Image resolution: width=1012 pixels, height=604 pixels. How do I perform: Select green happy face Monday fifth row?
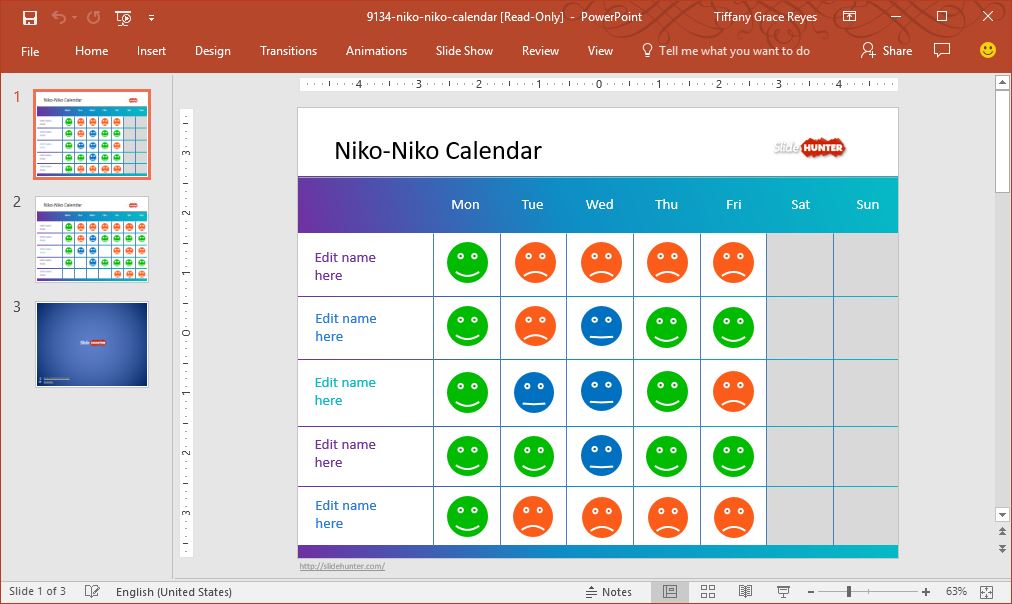pos(467,516)
